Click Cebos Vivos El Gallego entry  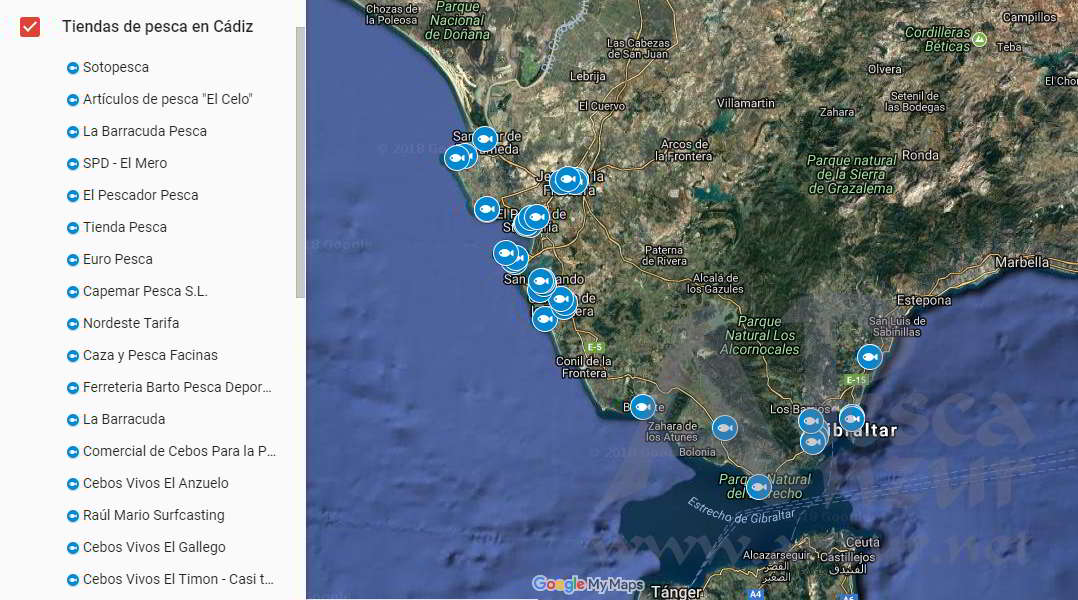coord(154,547)
